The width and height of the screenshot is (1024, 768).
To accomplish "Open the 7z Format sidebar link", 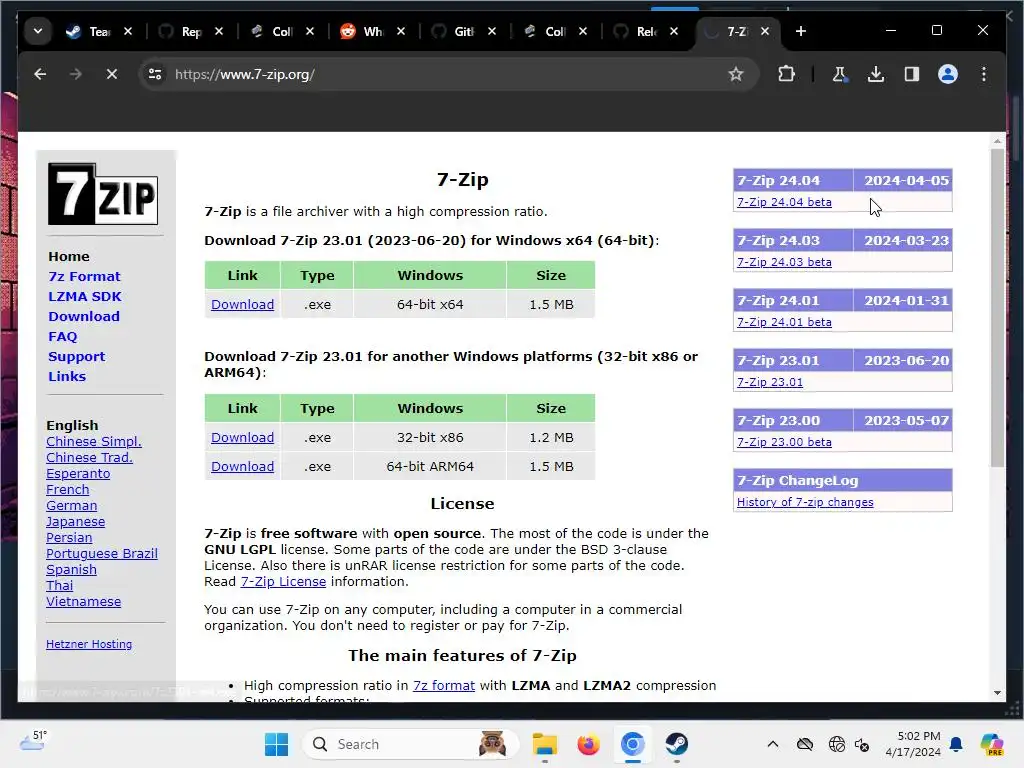I will click(x=84, y=276).
